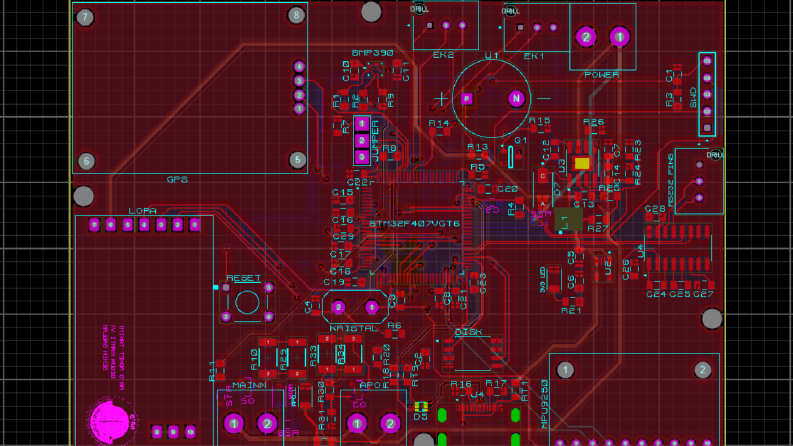Select the yellow thermal pad of U3
Viewport: 793px width, 446px height.
[x=582, y=163]
